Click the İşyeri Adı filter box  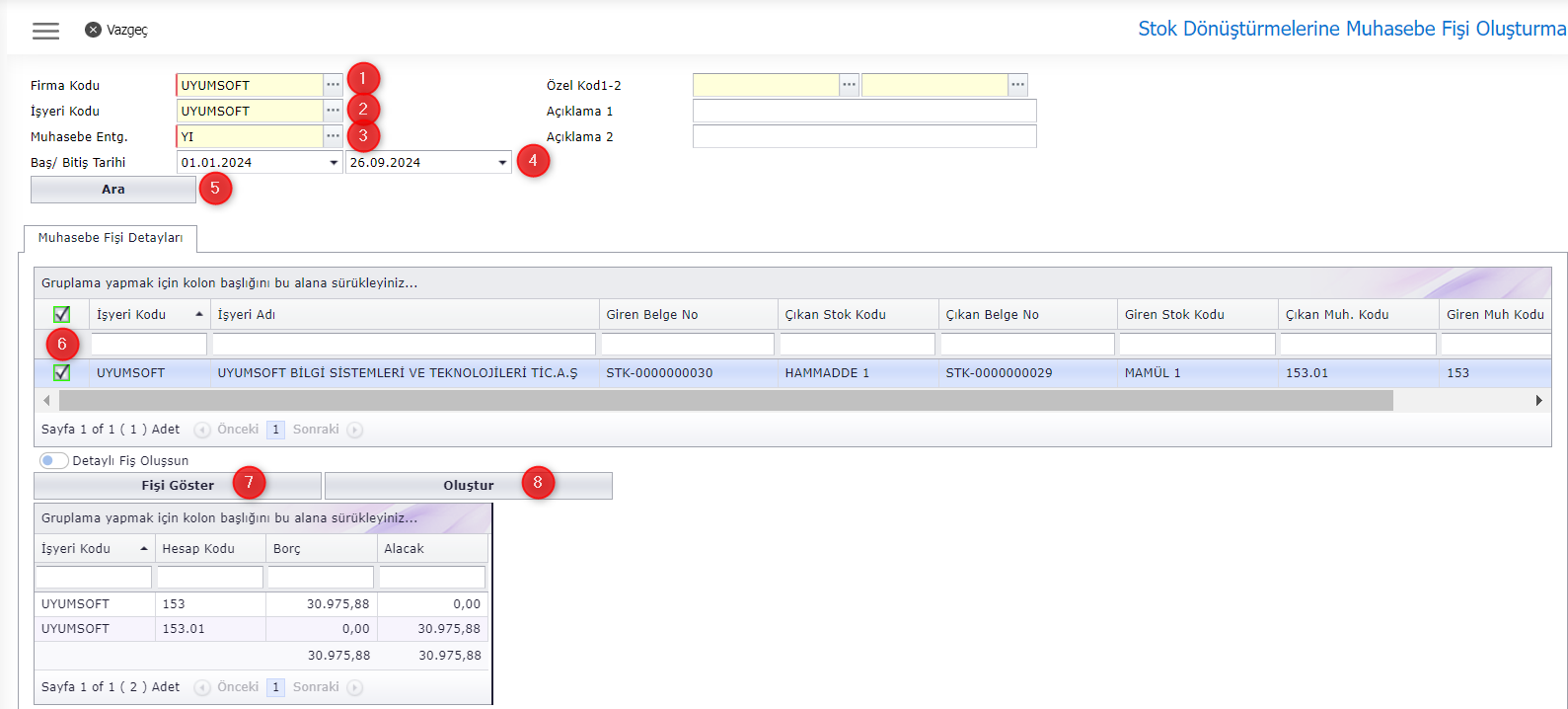click(x=405, y=344)
